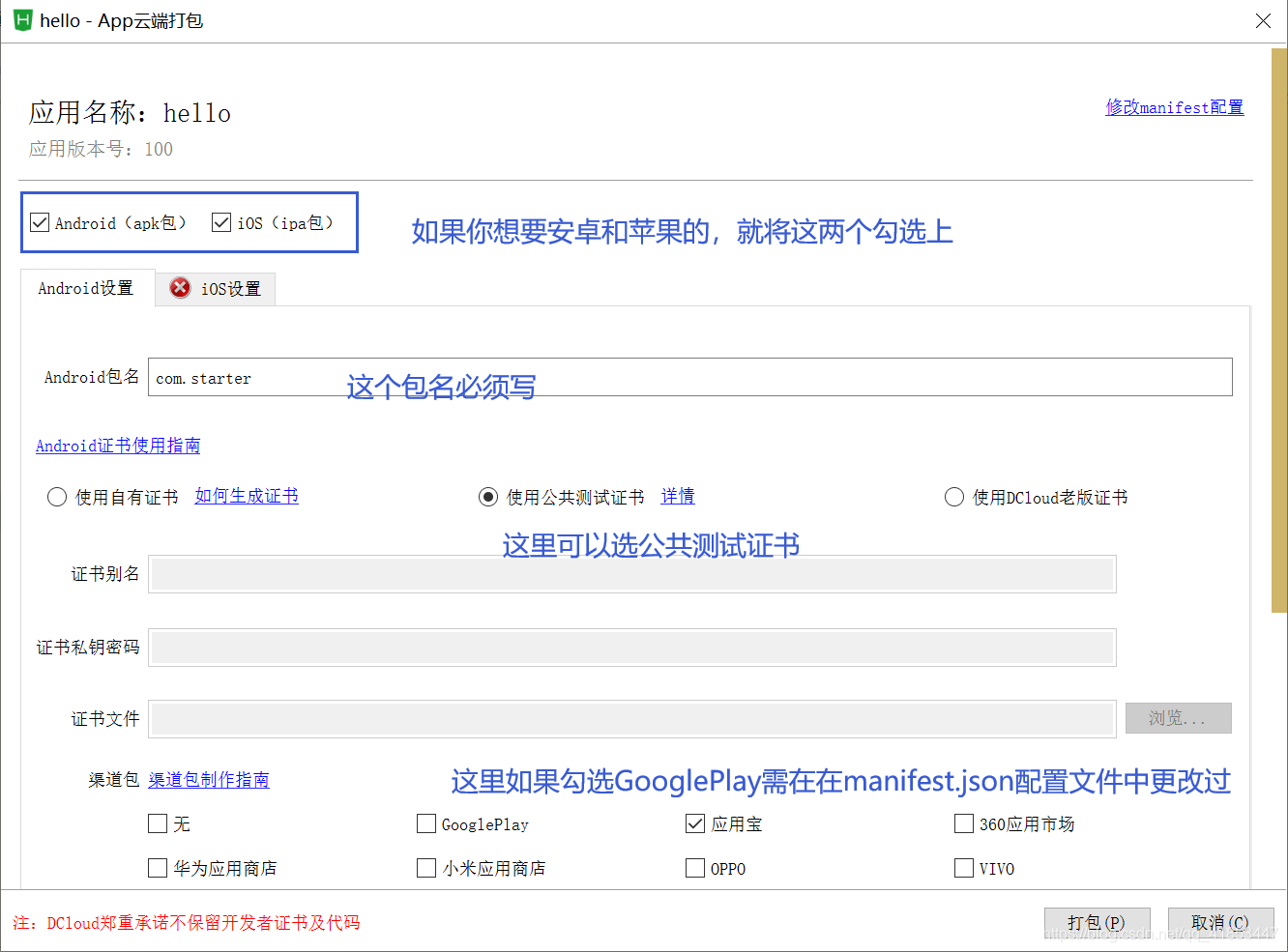Image resolution: width=1288 pixels, height=952 pixels.
Task: Close the App云端打包 dialog window
Action: pyautogui.click(x=1263, y=20)
